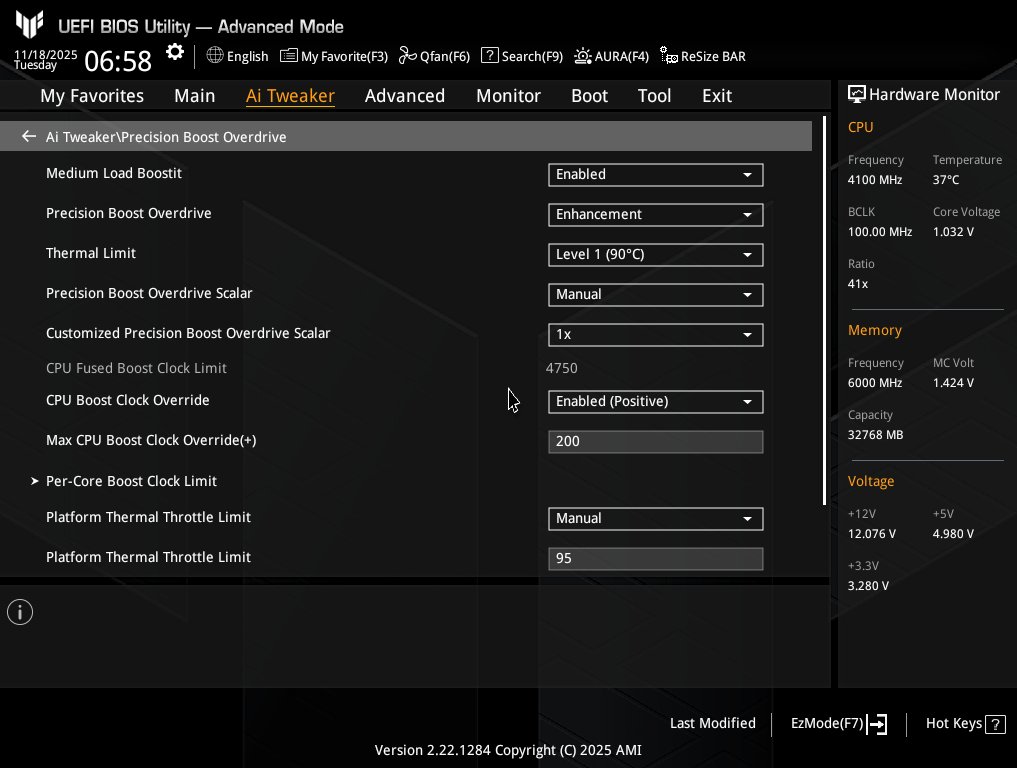The image size is (1017, 768).
Task: Click the Last Modified button
Action: pos(713,723)
